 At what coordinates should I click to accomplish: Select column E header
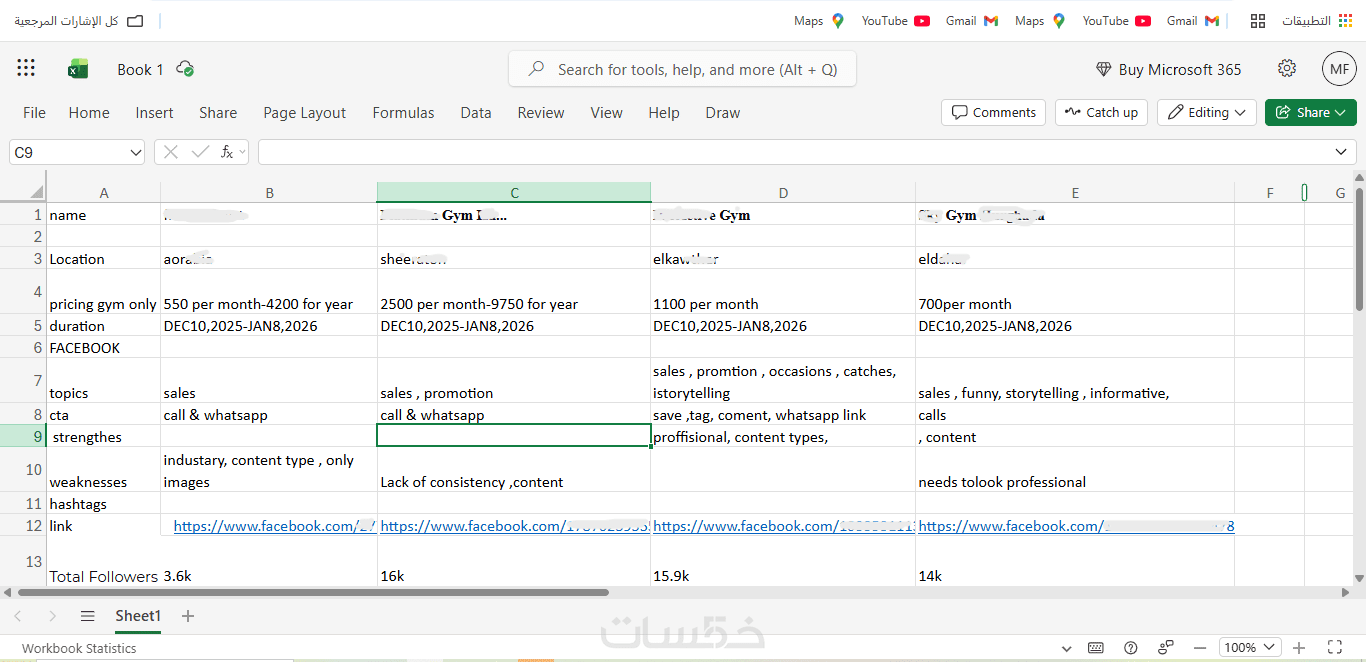coord(1075,192)
